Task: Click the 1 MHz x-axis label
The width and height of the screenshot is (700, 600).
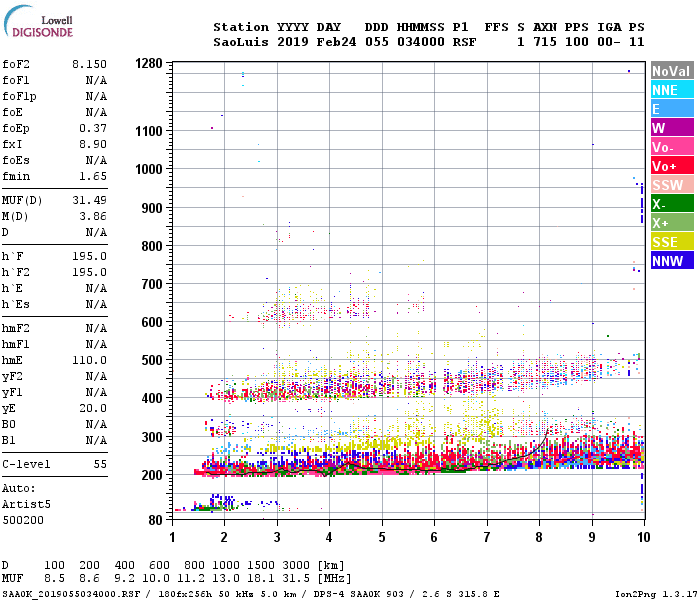Action: click(172, 537)
